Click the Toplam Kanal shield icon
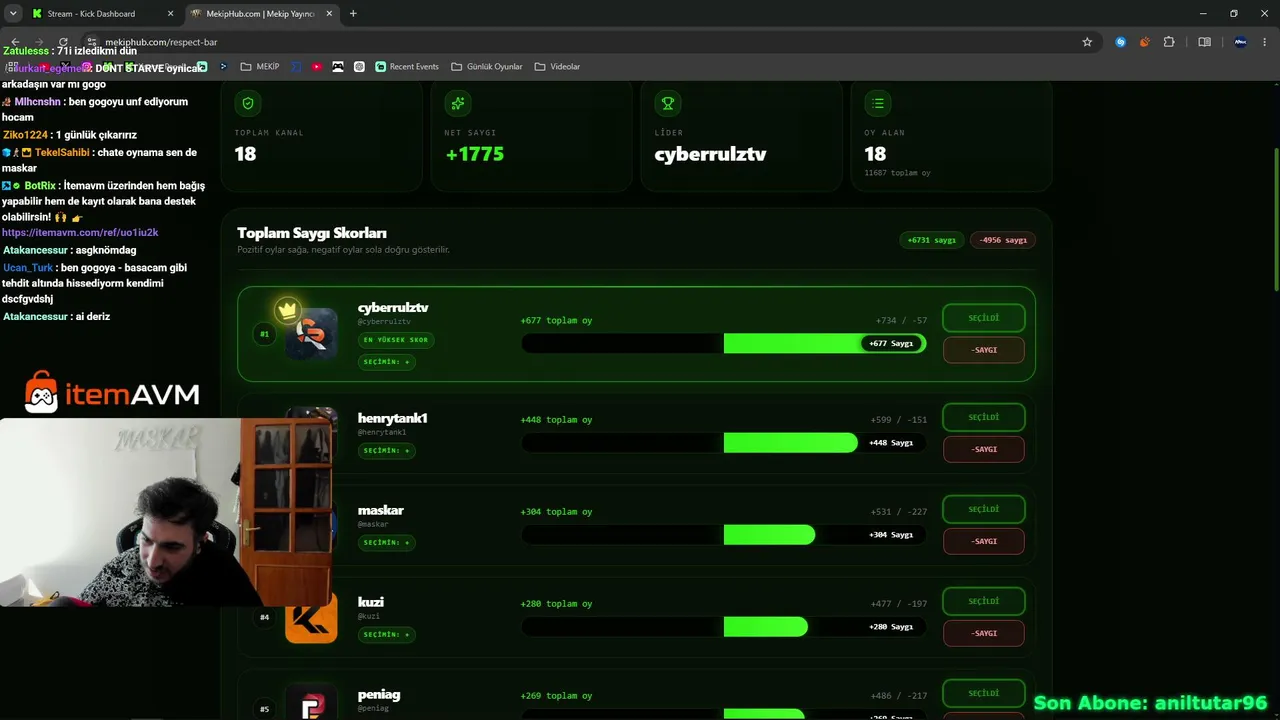Image resolution: width=1280 pixels, height=720 pixels. coord(248,103)
